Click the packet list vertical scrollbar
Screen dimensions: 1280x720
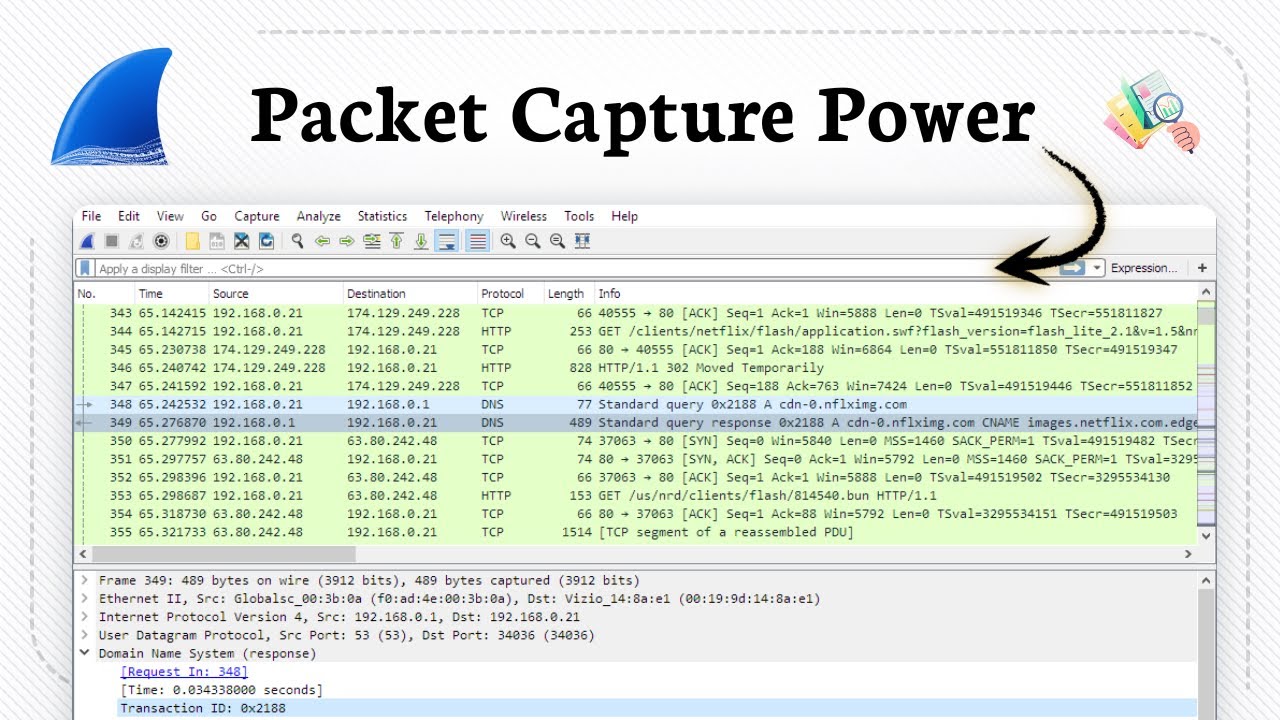tap(1206, 315)
